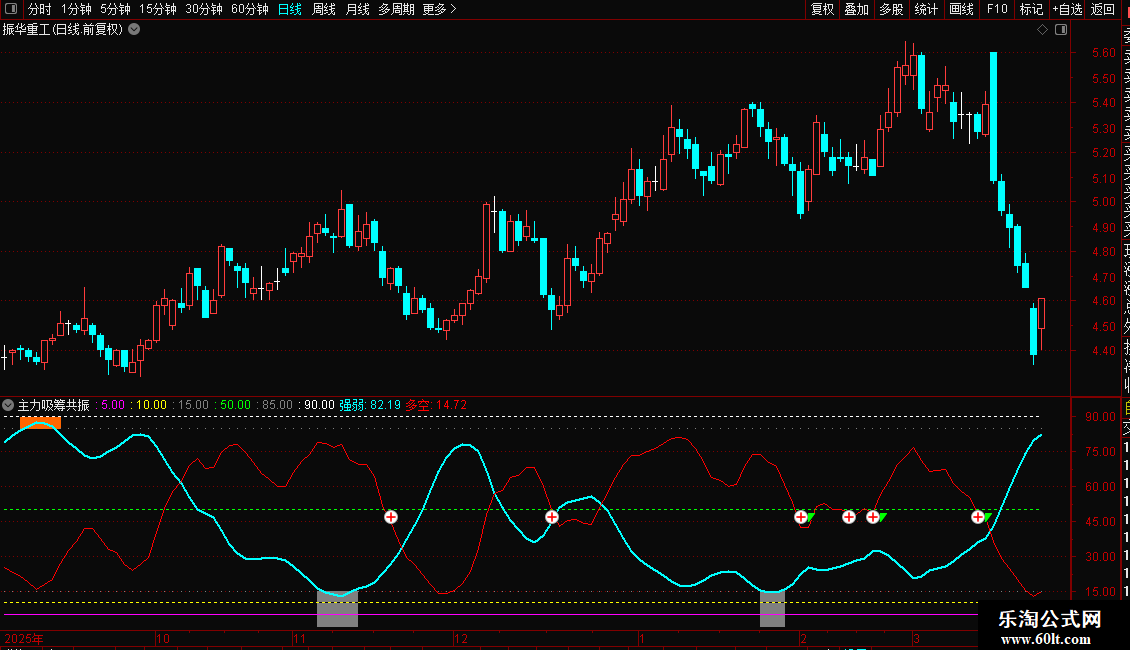The height and width of the screenshot is (650, 1130).
Task: Add stock with +自选 button
Action: click(x=1067, y=9)
